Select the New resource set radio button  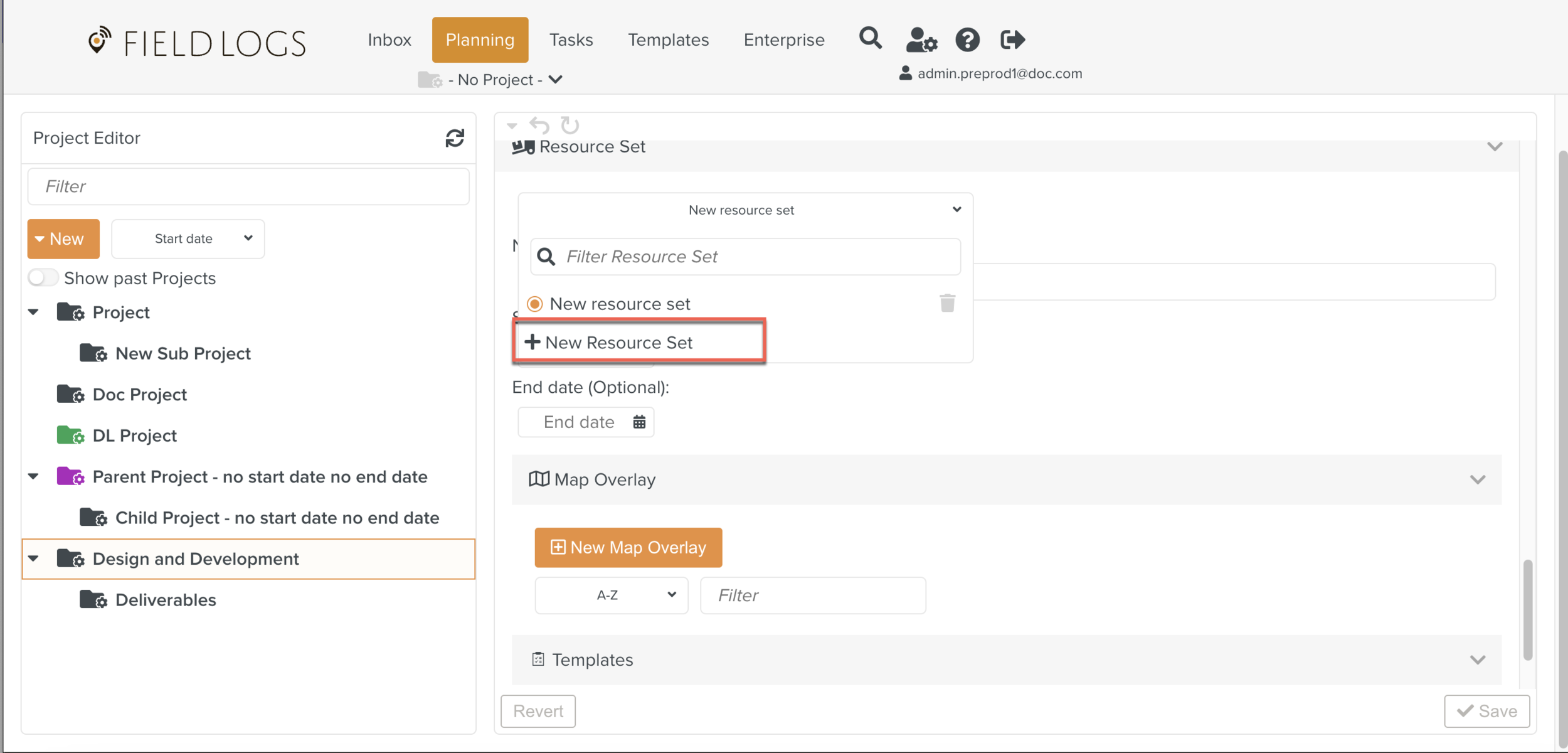coord(534,304)
